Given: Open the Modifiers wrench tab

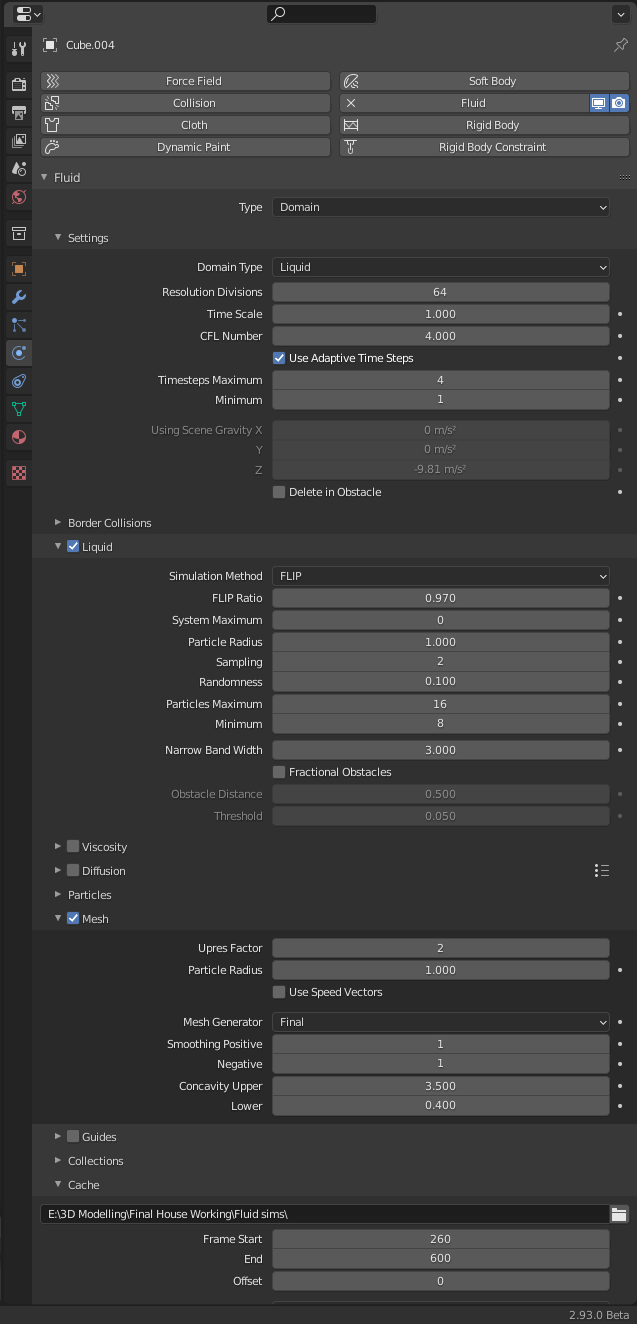Looking at the screenshot, I should [18, 297].
